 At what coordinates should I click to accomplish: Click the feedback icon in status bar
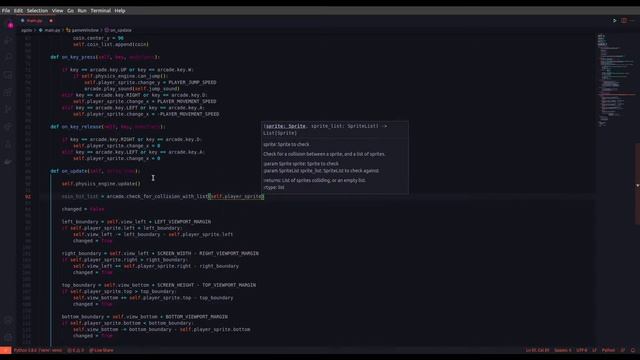[x=623, y=350]
